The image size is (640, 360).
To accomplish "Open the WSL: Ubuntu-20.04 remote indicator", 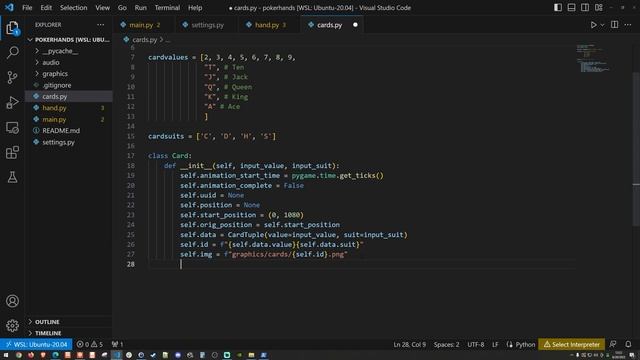I will (36, 344).
